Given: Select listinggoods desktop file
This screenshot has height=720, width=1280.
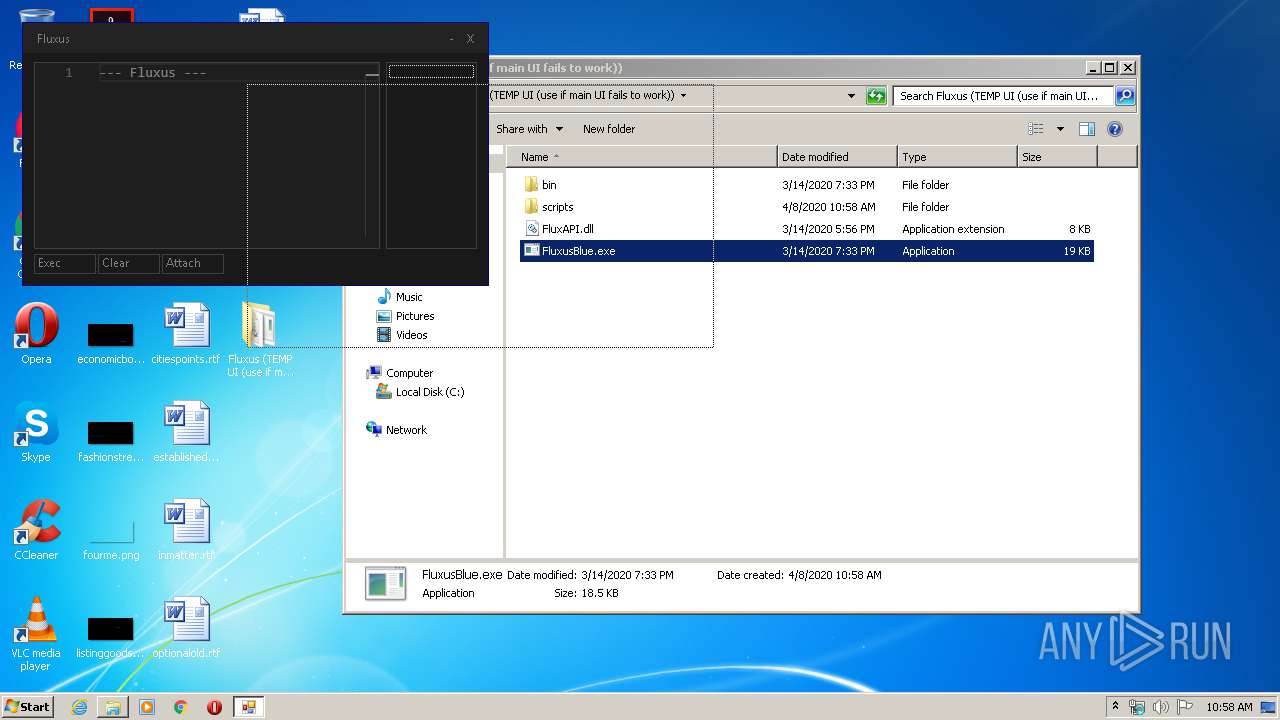Looking at the screenshot, I should coord(111,638).
